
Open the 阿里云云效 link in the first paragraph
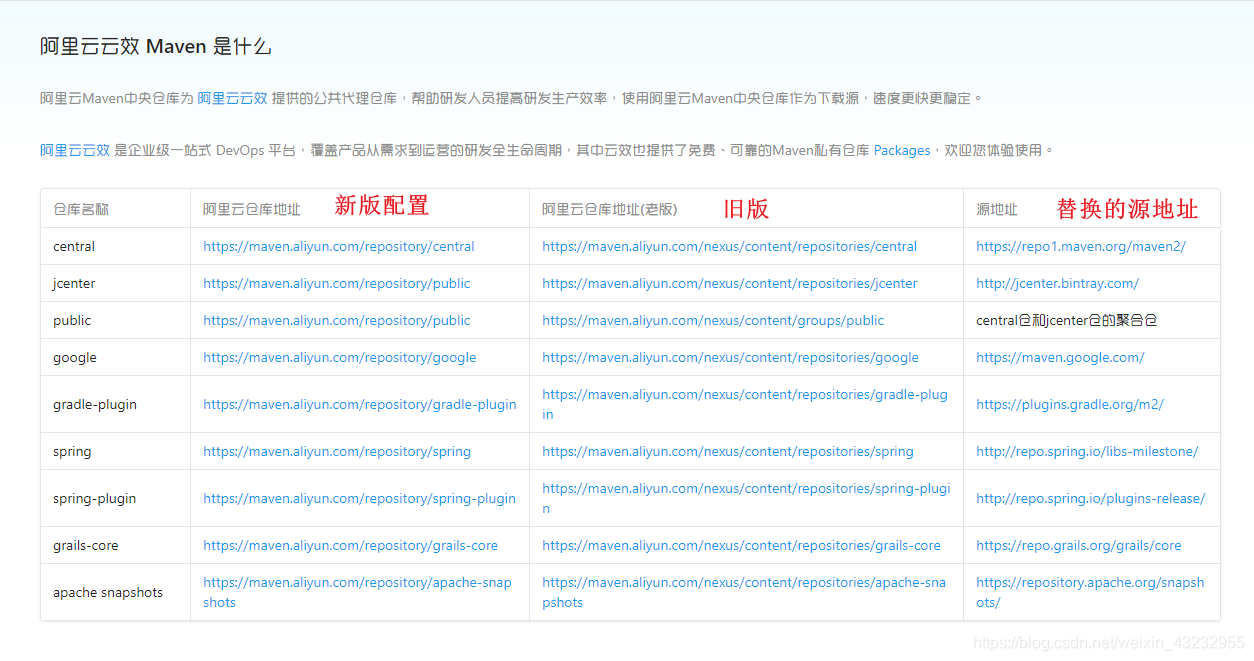point(232,98)
